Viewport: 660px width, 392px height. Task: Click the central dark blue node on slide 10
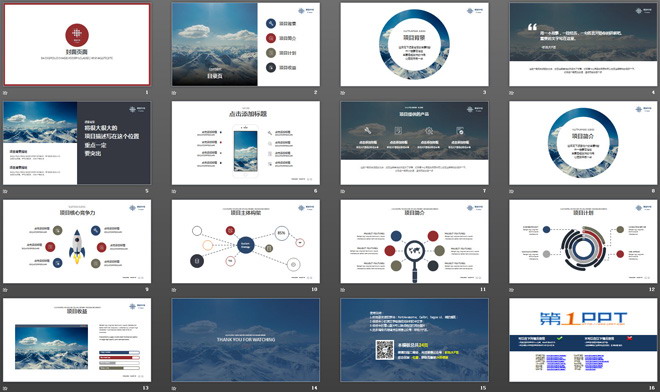(245, 245)
